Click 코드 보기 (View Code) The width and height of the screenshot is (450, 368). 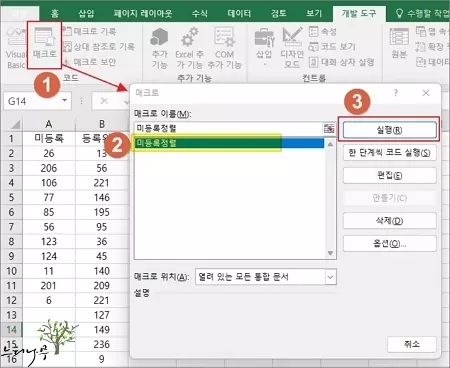332,47
